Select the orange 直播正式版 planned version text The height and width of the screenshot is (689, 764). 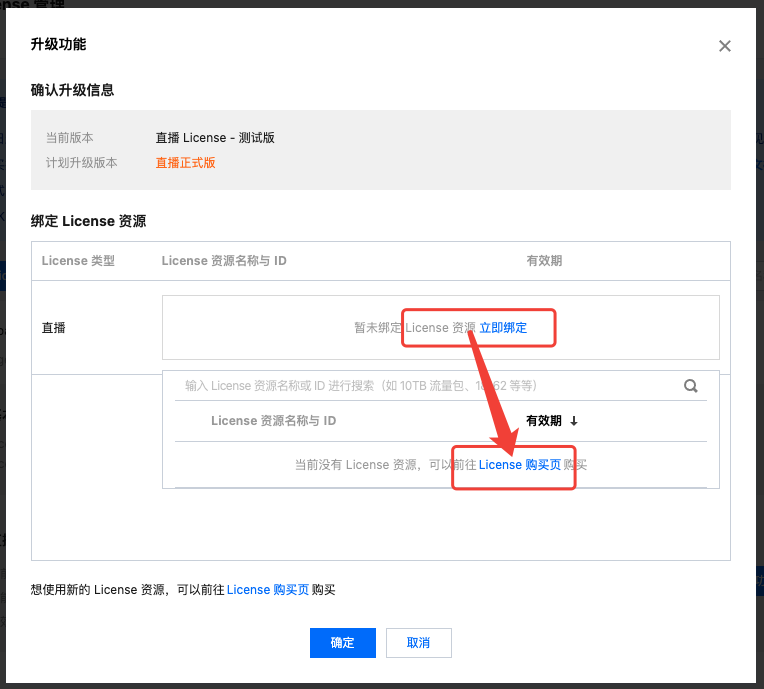click(x=185, y=163)
